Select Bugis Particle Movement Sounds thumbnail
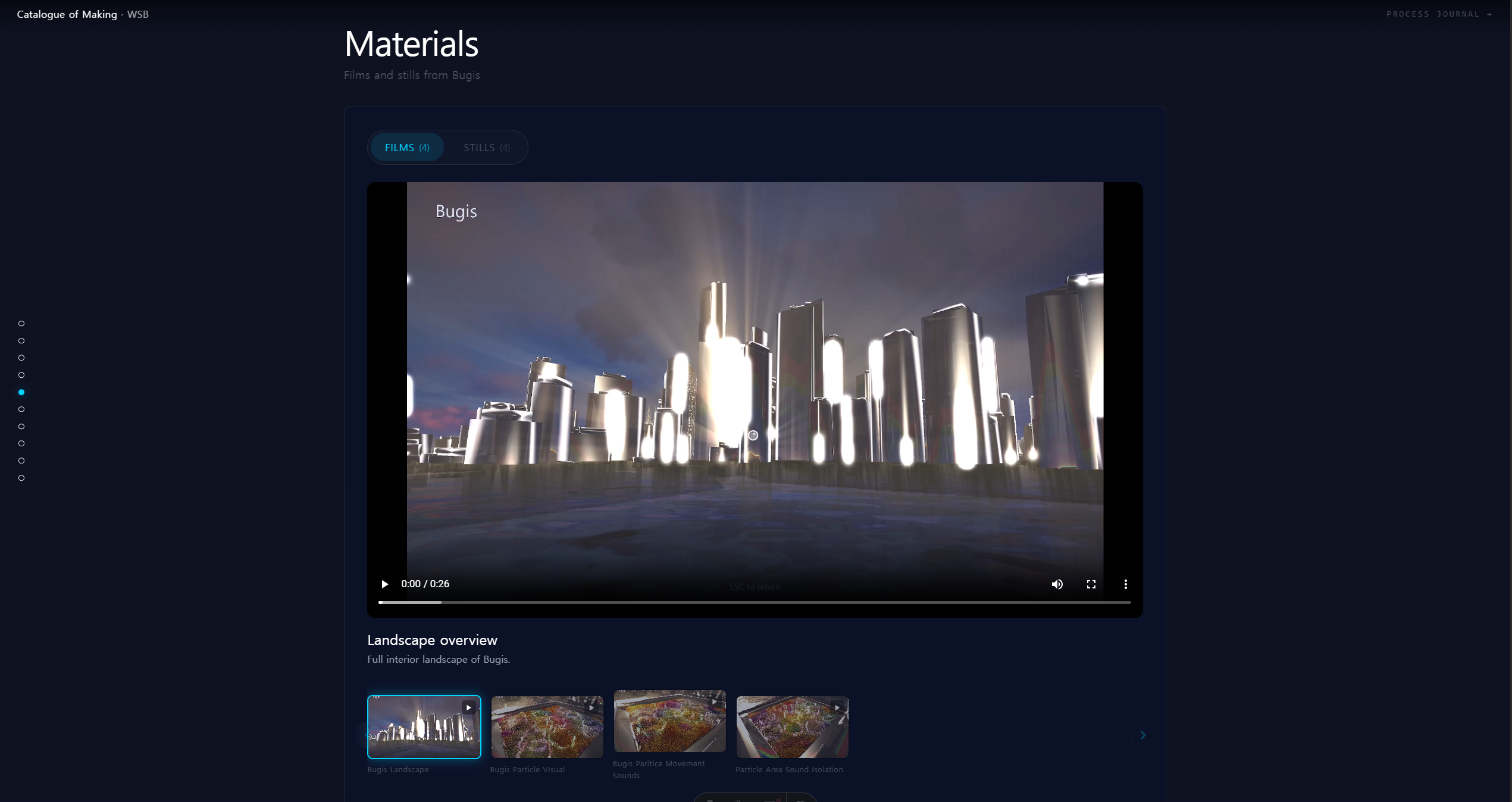Image resolution: width=1512 pixels, height=802 pixels. 670,721
